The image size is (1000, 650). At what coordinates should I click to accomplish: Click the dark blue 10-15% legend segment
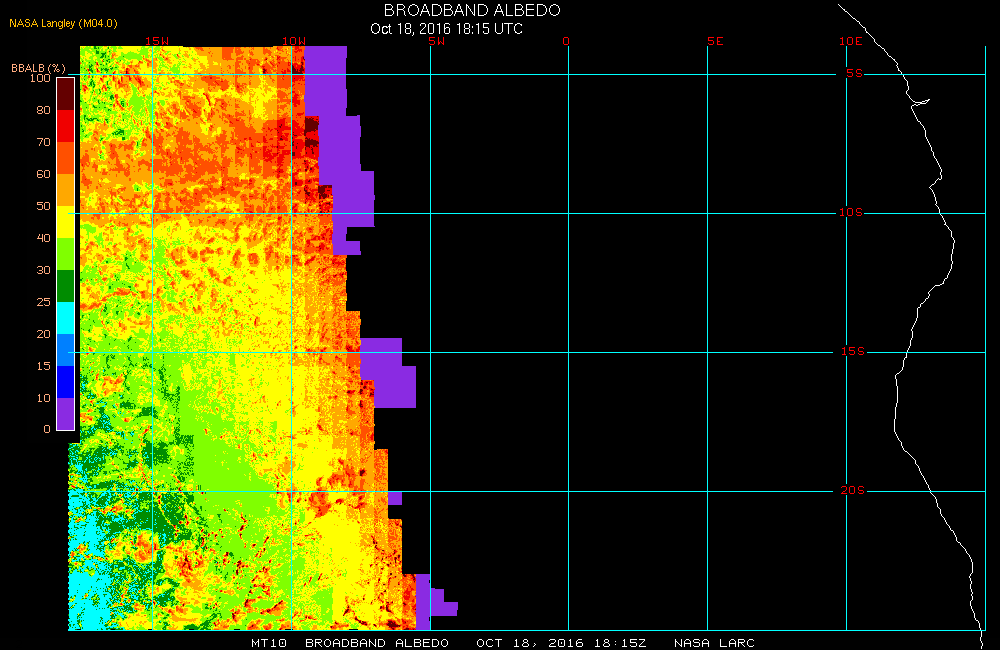point(65,381)
